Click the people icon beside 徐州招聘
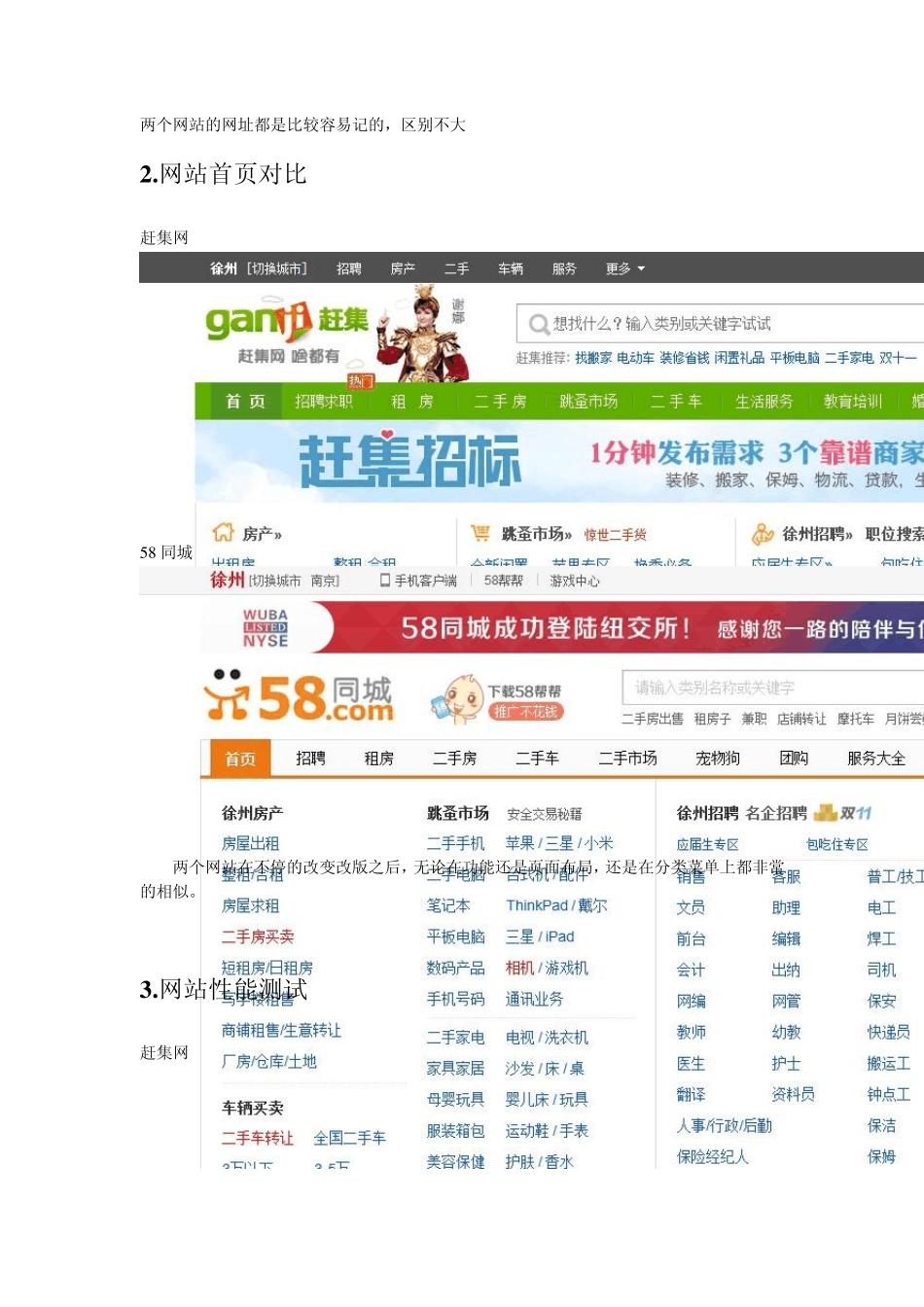The width and height of the screenshot is (924, 1307). click(x=763, y=534)
